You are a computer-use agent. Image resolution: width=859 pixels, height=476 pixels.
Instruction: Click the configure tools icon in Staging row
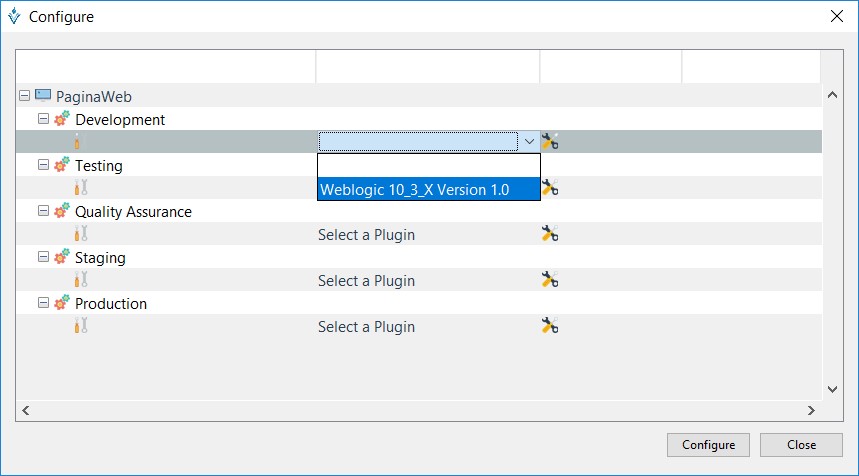coord(549,279)
